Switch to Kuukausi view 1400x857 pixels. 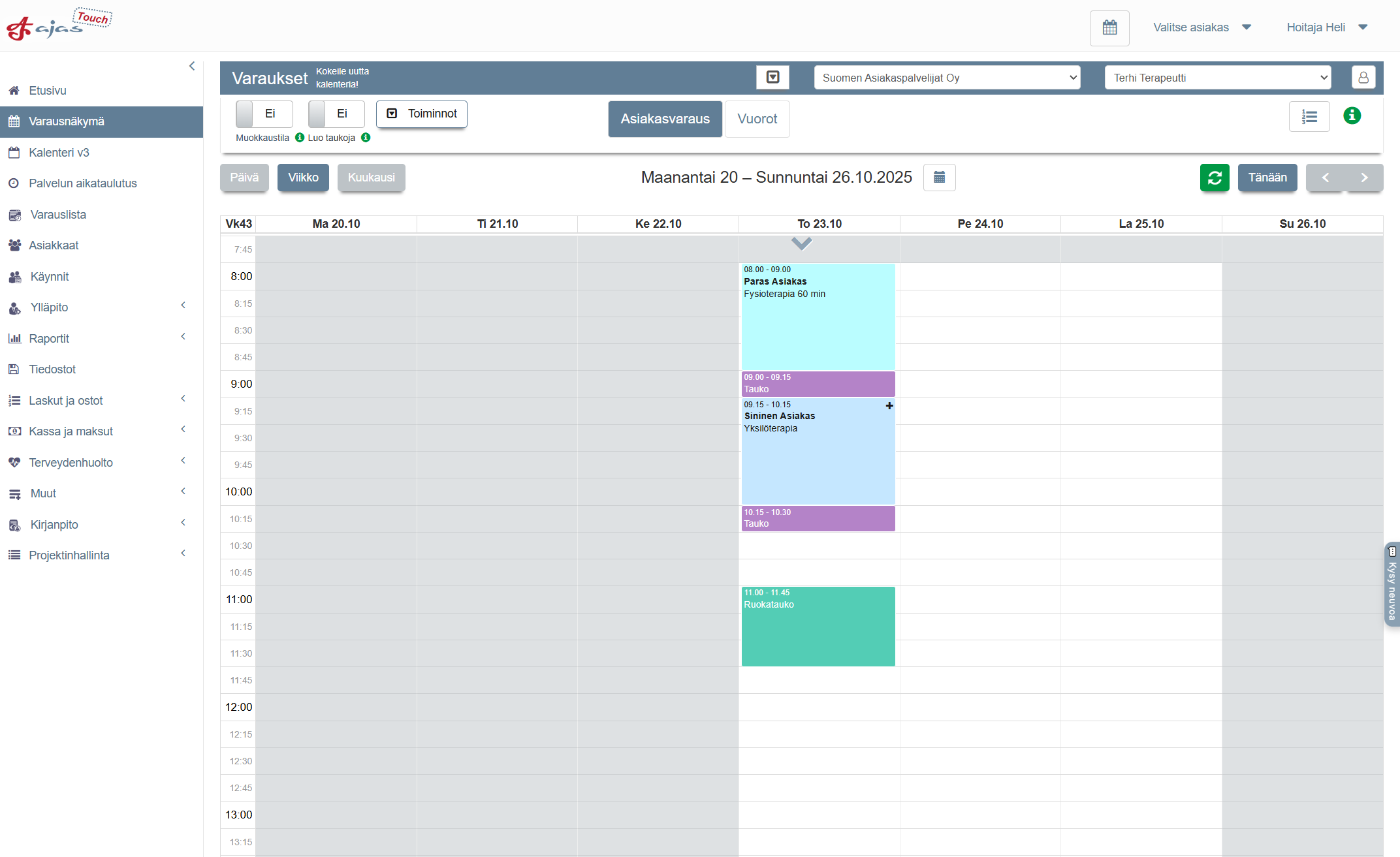click(x=371, y=178)
